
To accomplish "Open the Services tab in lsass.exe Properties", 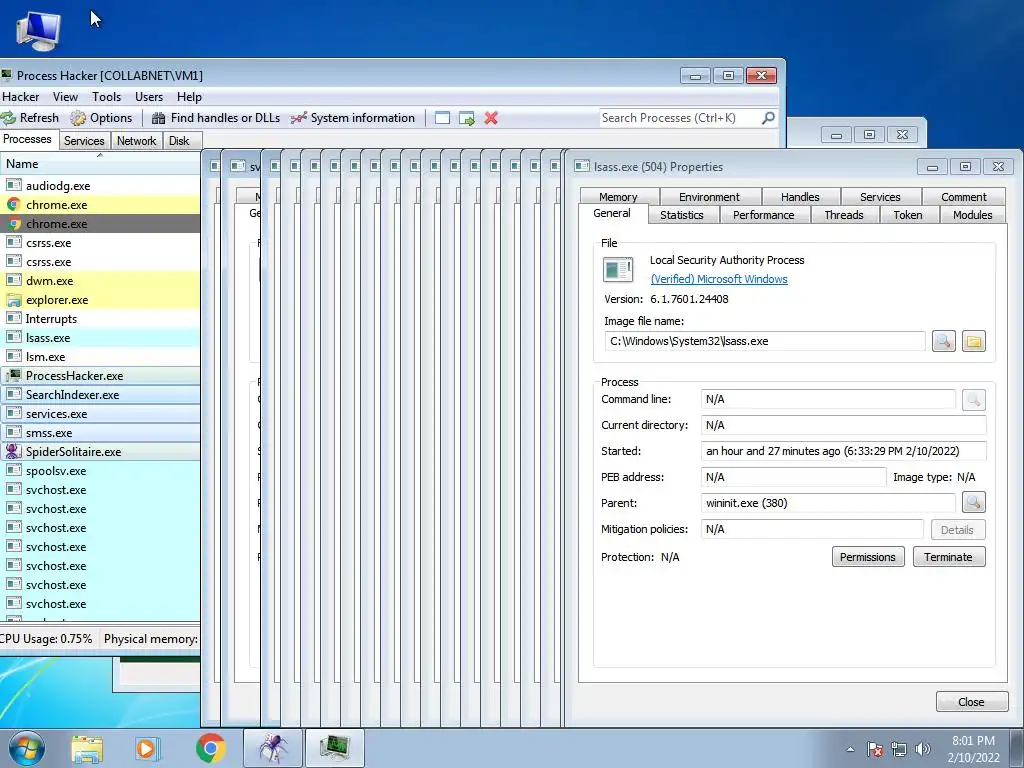I will [x=880, y=197].
